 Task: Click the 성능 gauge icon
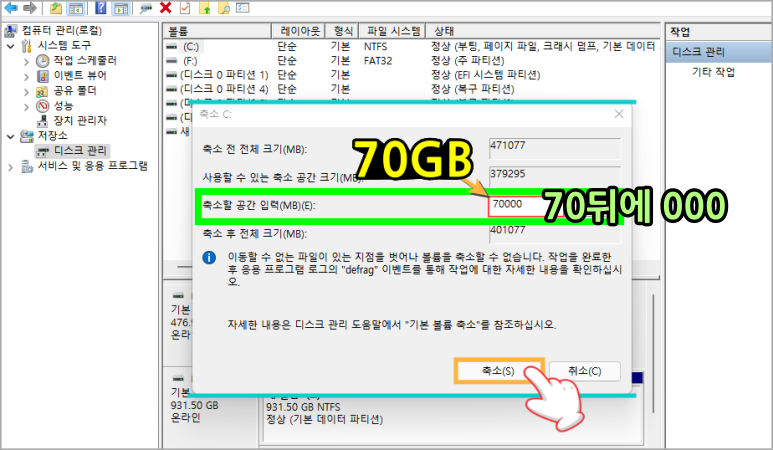(x=43, y=106)
